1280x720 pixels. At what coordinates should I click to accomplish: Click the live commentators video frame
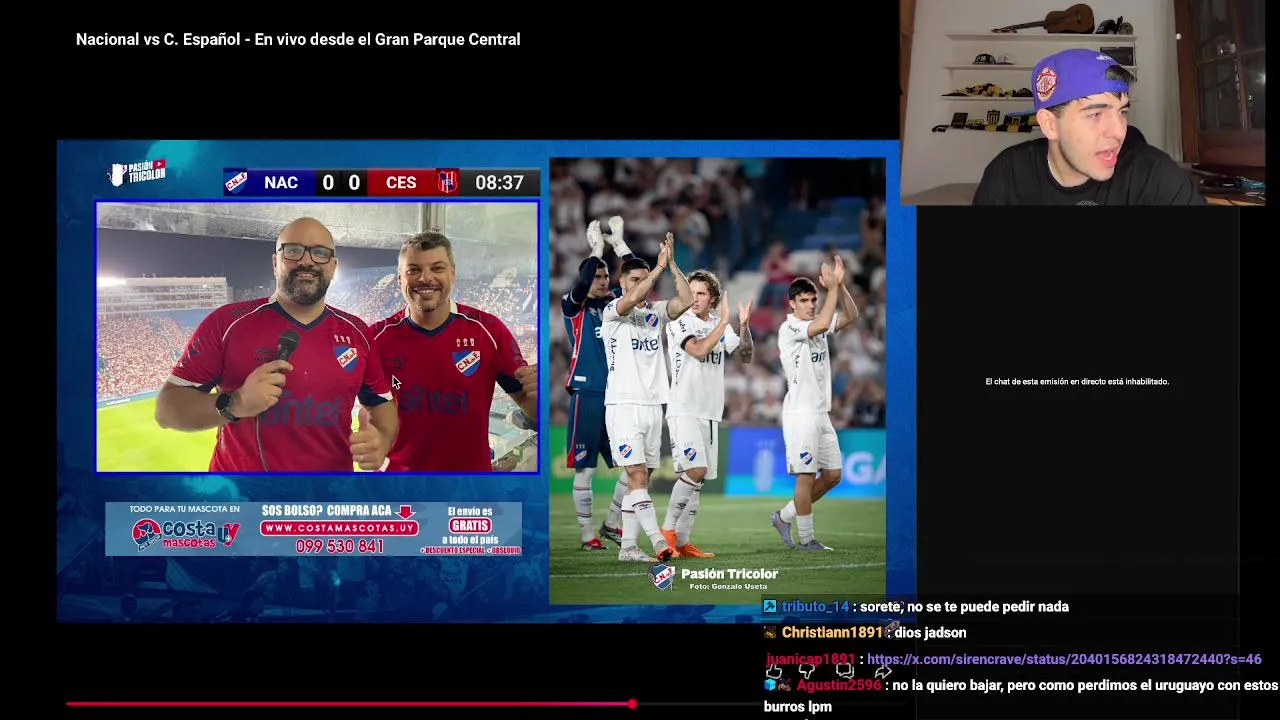317,337
